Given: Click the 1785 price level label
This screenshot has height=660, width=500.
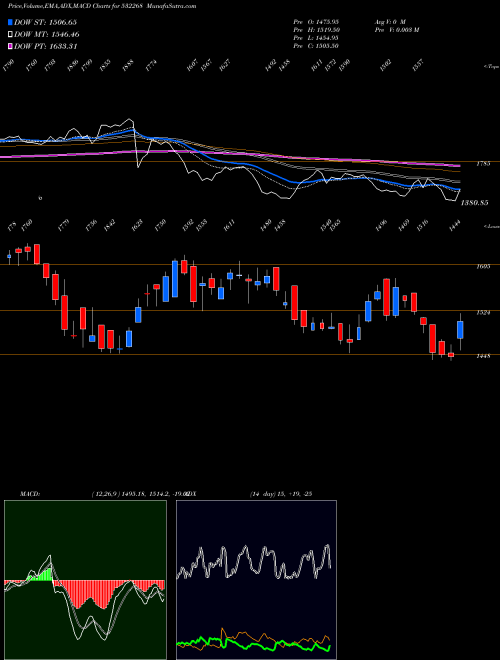Looking at the screenshot, I should [483, 164].
